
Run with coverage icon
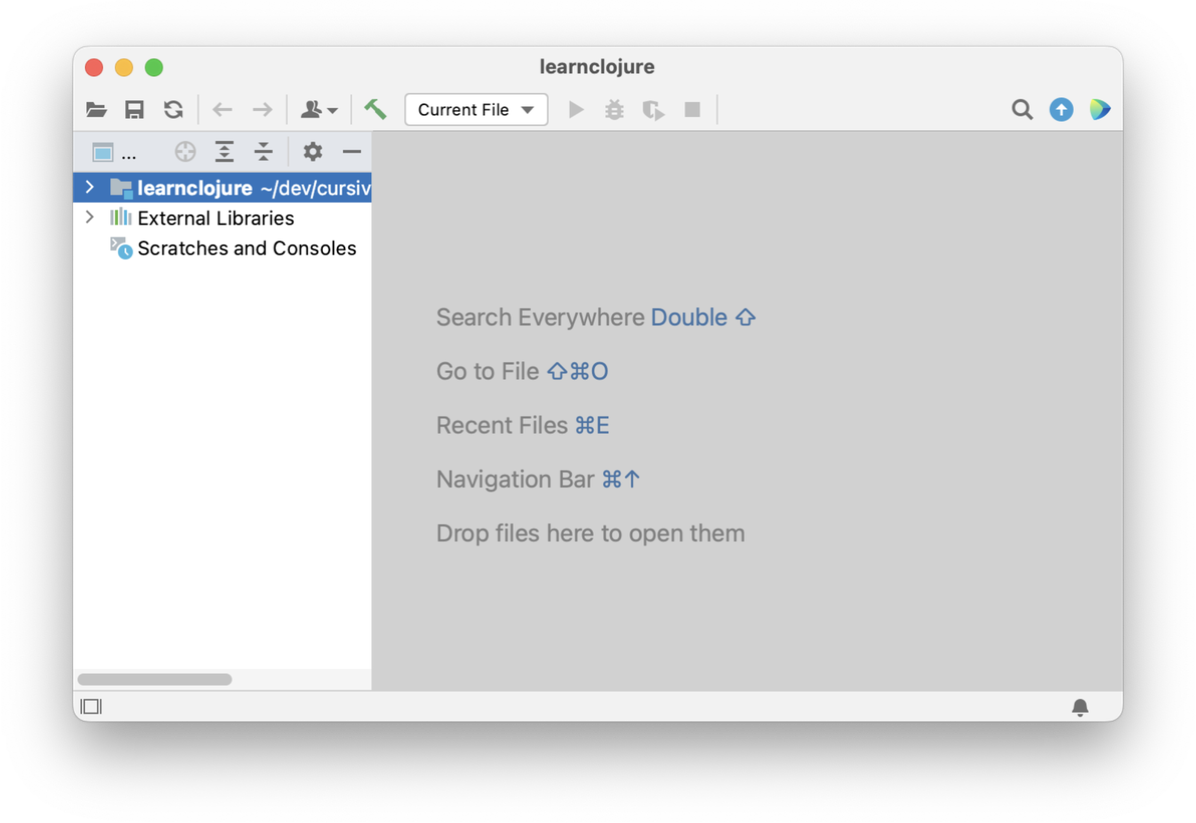tap(654, 110)
